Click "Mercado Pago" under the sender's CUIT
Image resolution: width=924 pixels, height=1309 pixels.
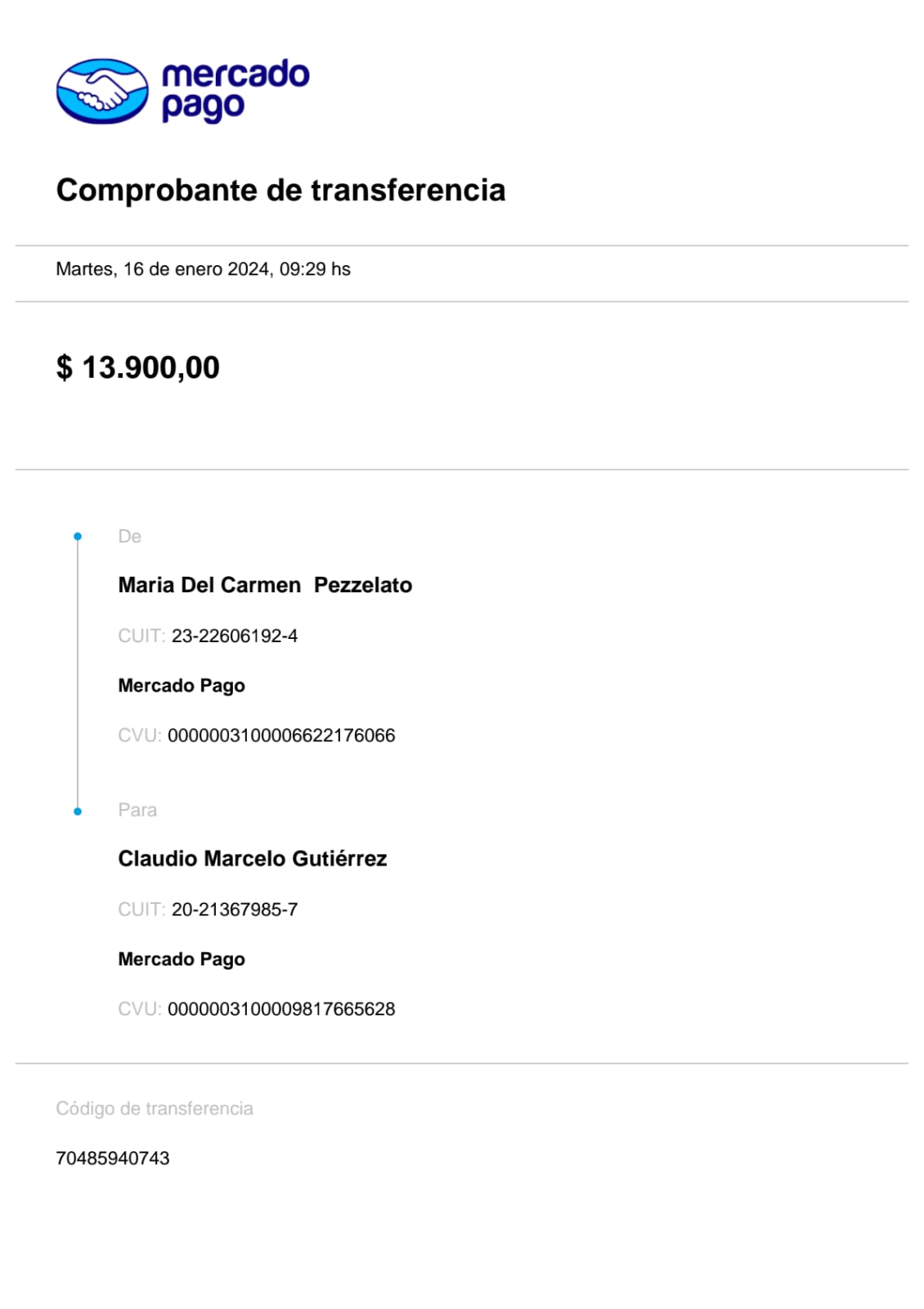pyautogui.click(x=182, y=686)
